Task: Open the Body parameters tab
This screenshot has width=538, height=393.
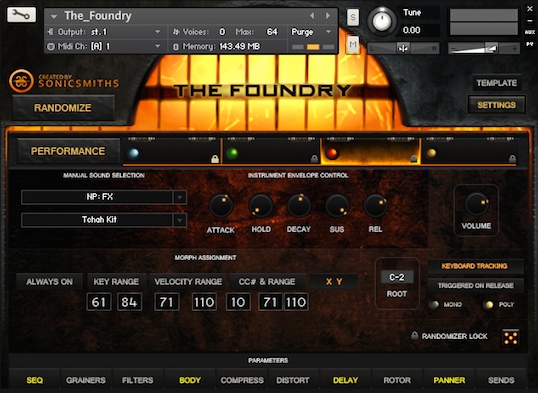Action: pyautogui.click(x=190, y=380)
